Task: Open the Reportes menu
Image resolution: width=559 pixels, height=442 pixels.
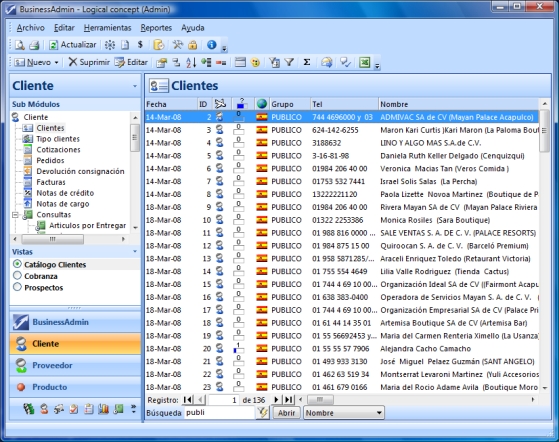Action: click(156, 28)
